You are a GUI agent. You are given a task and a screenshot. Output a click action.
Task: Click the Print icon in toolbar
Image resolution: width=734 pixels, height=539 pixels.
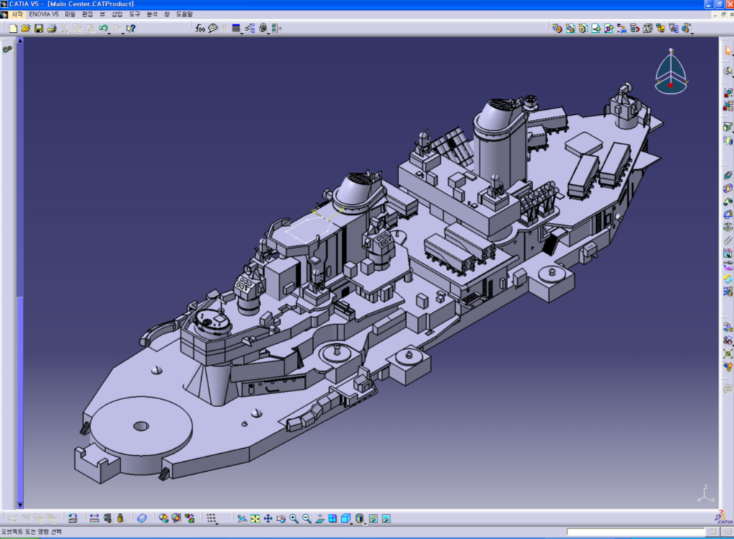click(52, 28)
